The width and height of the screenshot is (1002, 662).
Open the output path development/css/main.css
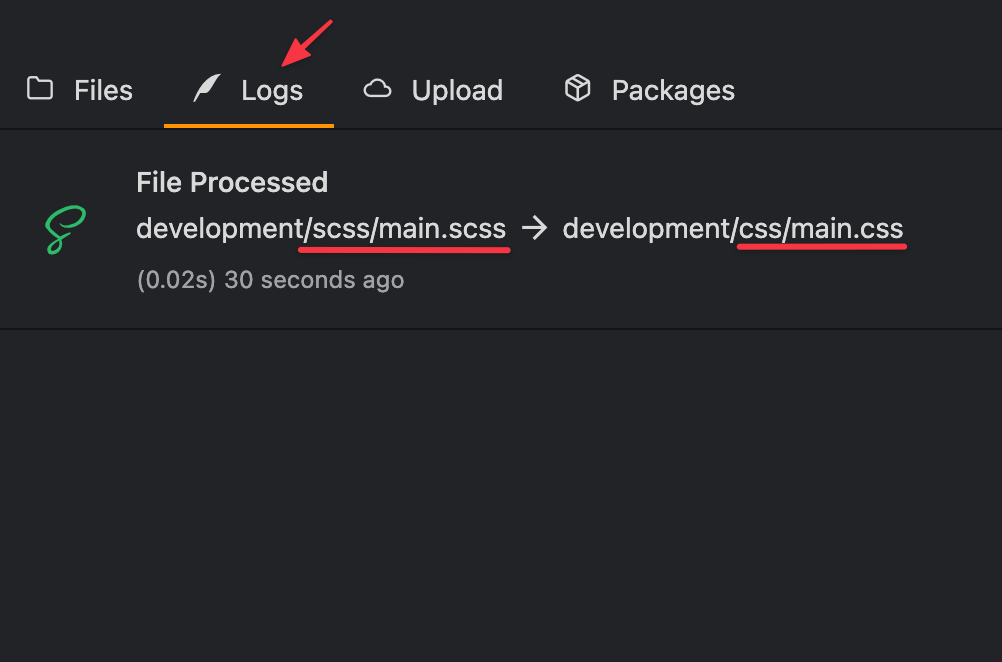(x=733, y=229)
